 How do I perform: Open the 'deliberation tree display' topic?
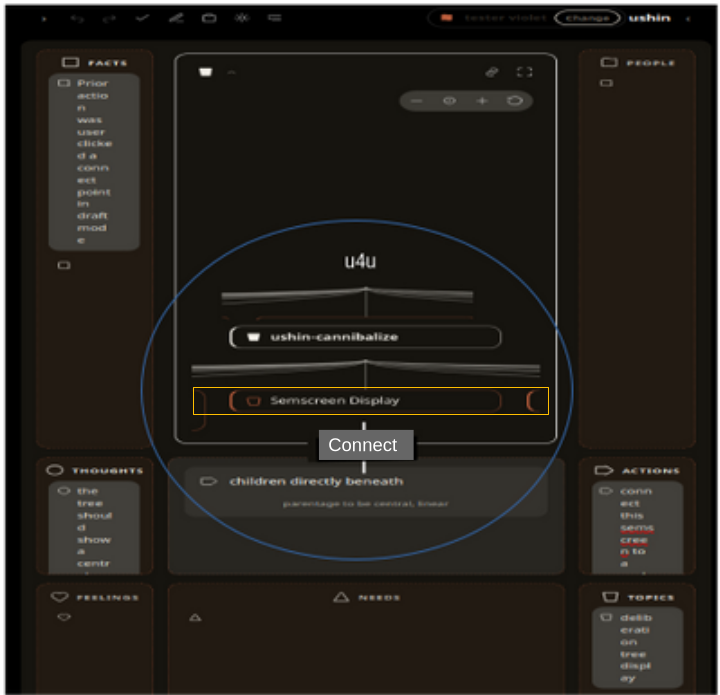pyautogui.click(x=637, y=648)
